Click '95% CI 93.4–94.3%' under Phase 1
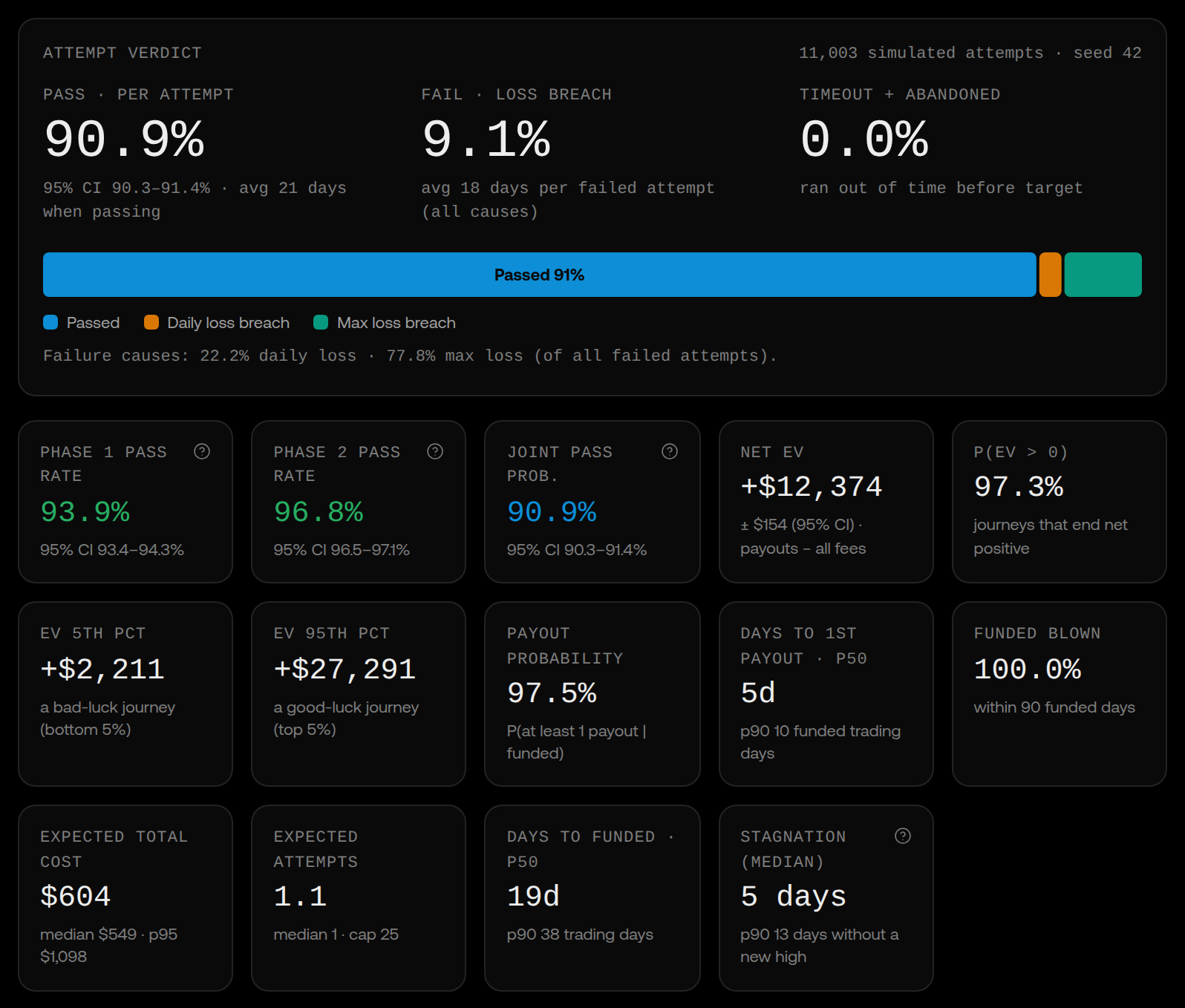1185x1008 pixels. pos(112,550)
